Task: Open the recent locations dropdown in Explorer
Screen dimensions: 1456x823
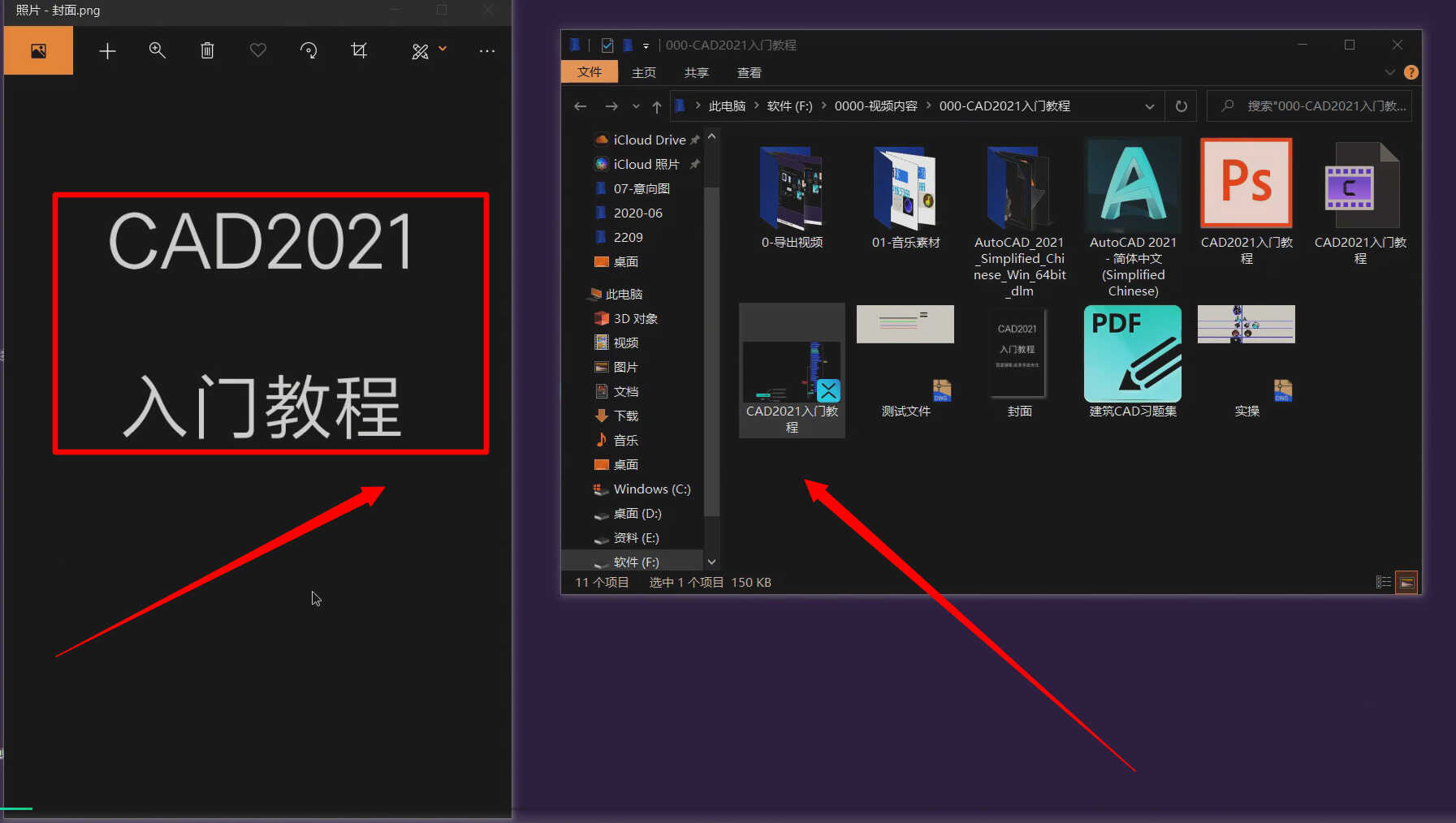Action: (636, 106)
